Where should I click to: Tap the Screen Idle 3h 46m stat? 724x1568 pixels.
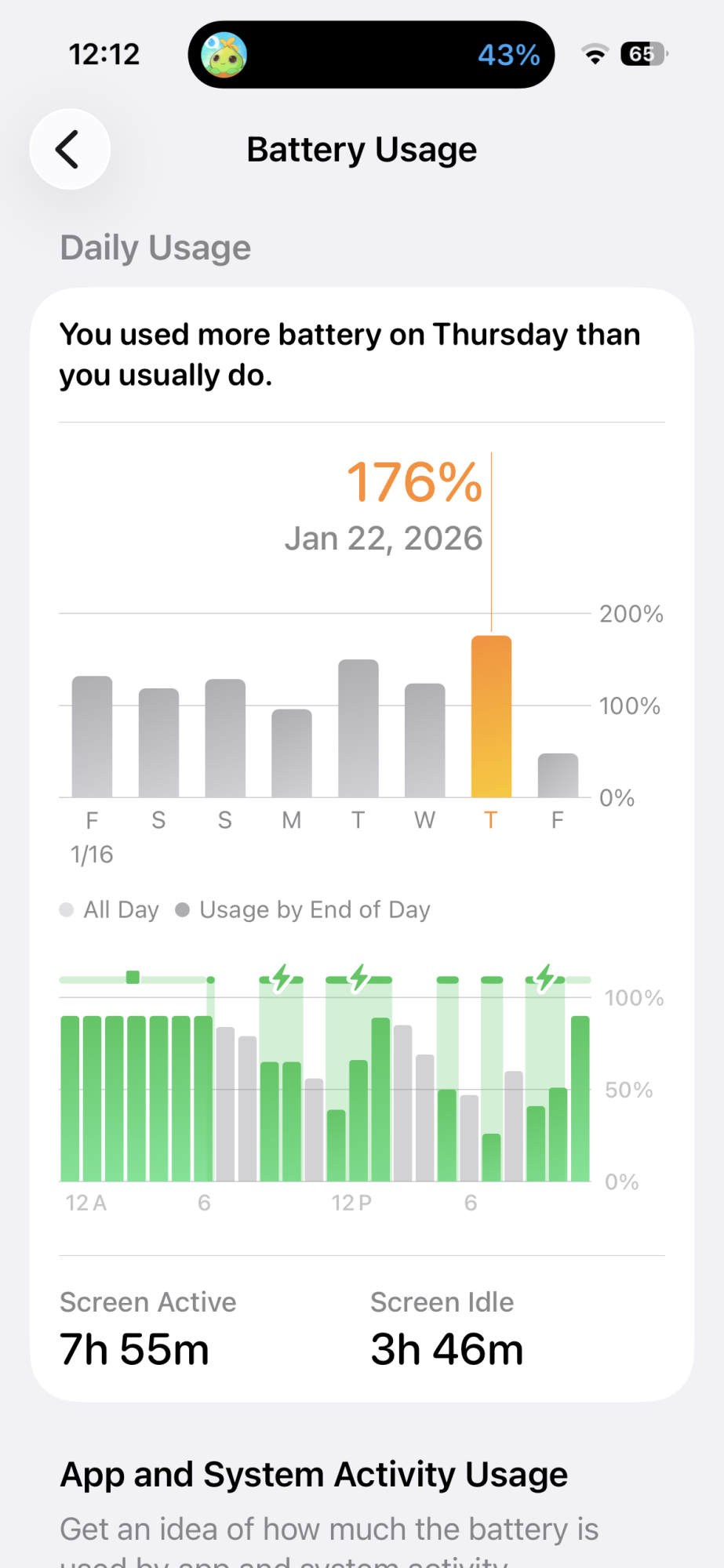pyautogui.click(x=446, y=1330)
